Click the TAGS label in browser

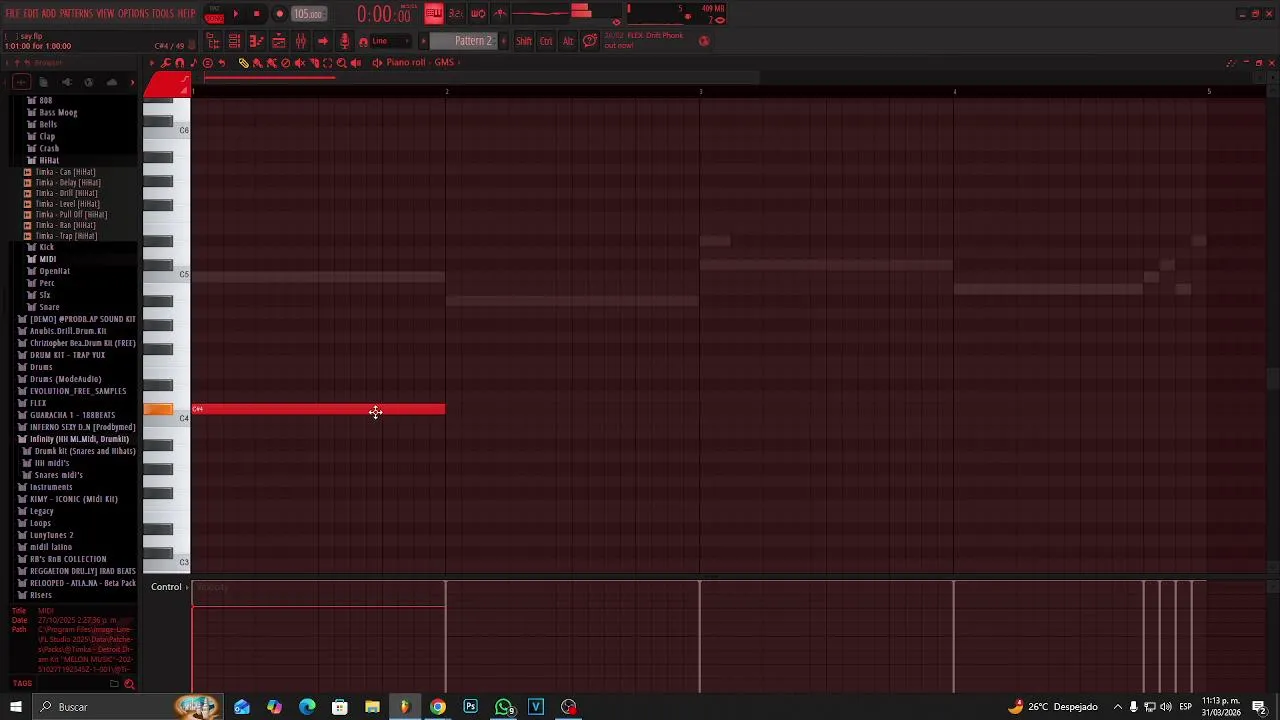point(22,684)
